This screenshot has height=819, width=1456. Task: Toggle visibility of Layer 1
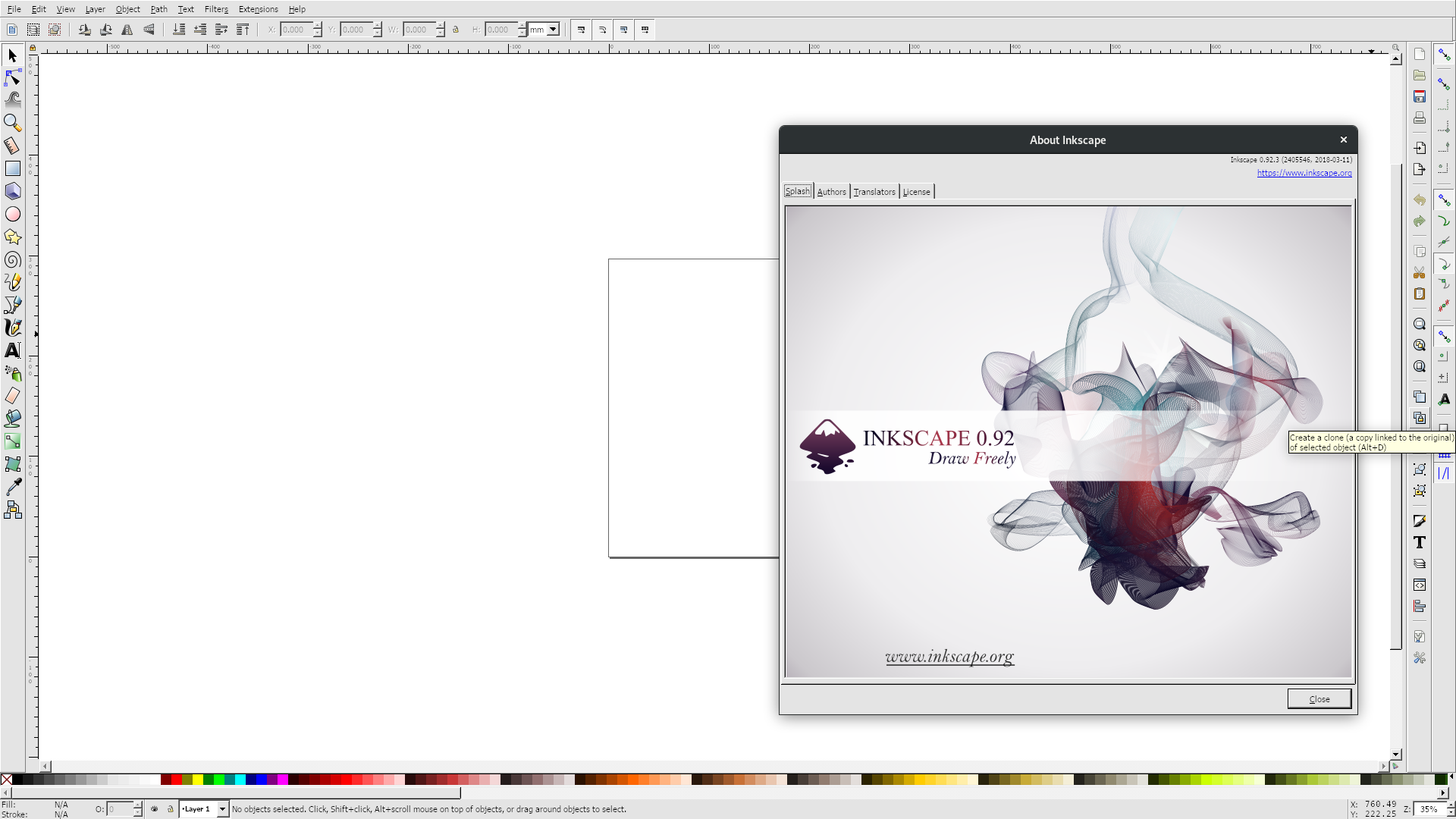tap(155, 809)
